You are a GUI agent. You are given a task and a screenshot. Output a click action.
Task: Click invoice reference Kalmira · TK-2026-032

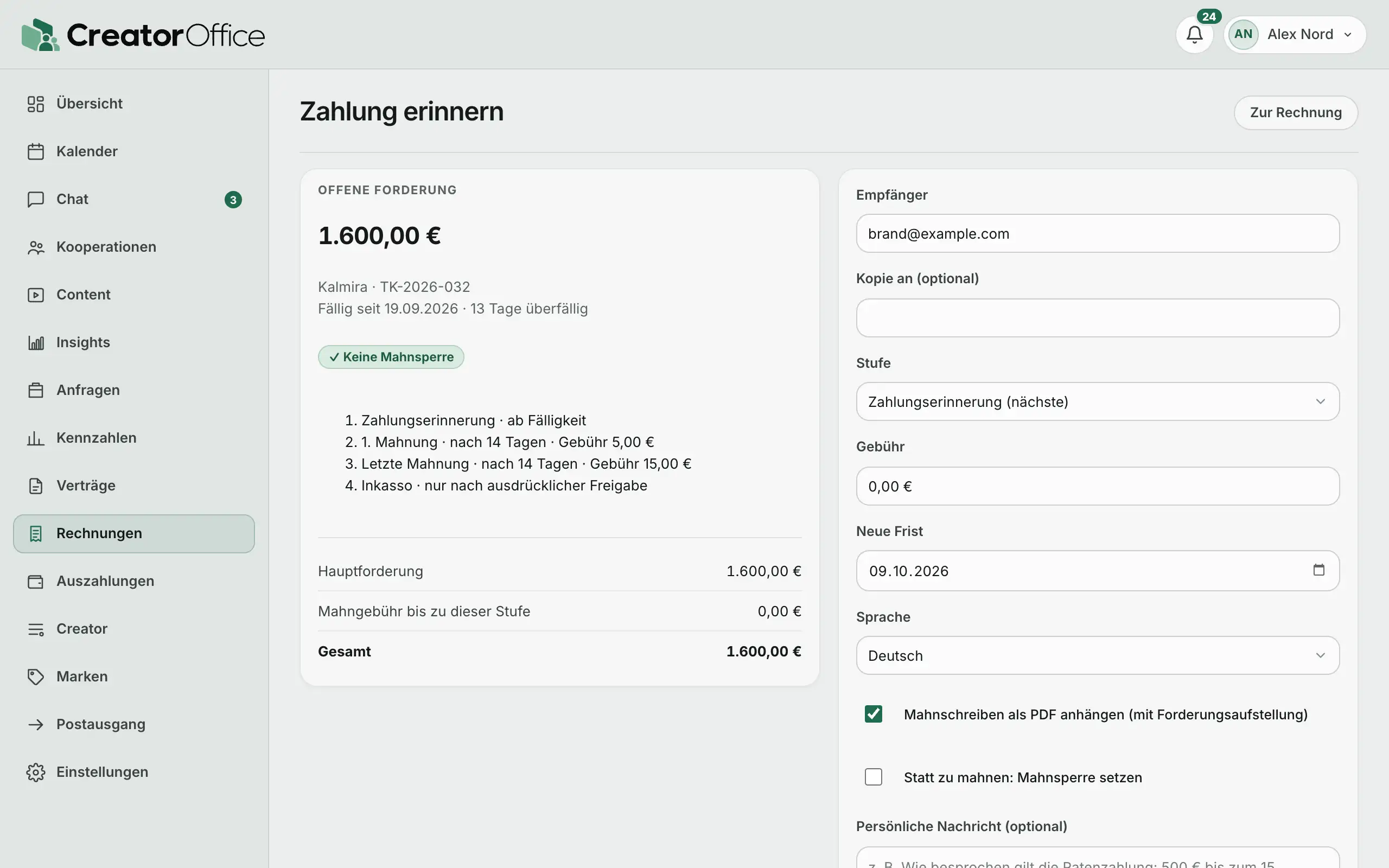point(394,286)
